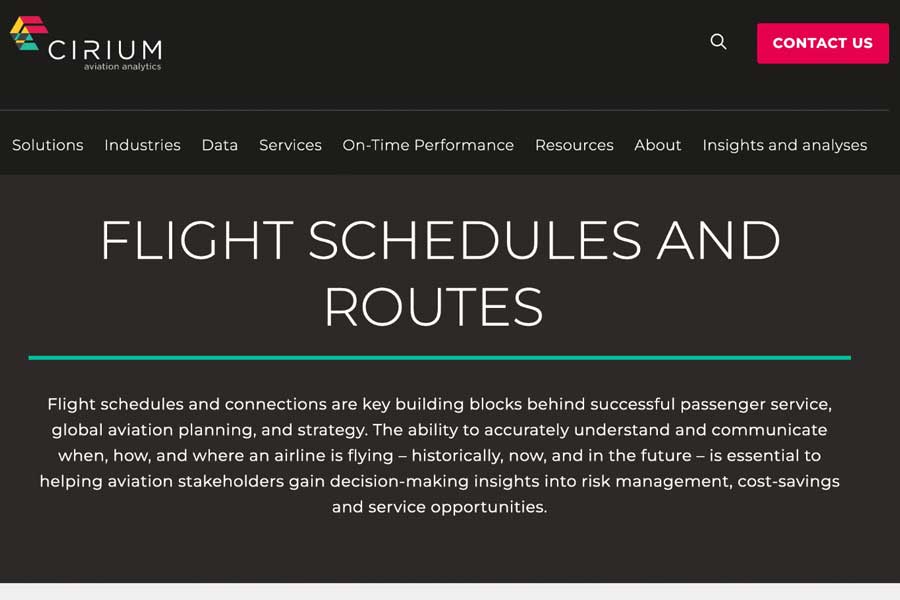Go to On-Time Performance
900x600 pixels.
coord(428,145)
